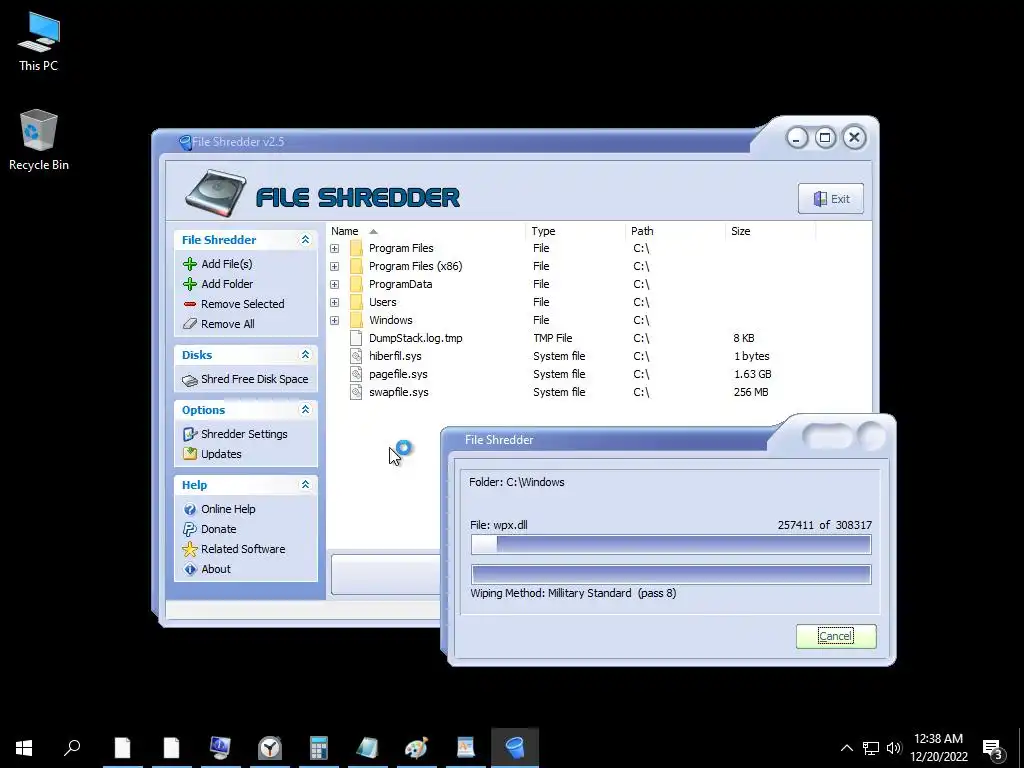1024x768 pixels.
Task: Expand the Program Files (x86) tree node
Action: tap(334, 266)
